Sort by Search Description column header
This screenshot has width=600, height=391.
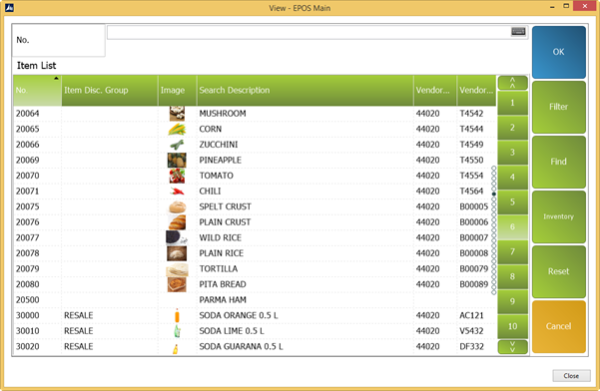[x=305, y=90]
